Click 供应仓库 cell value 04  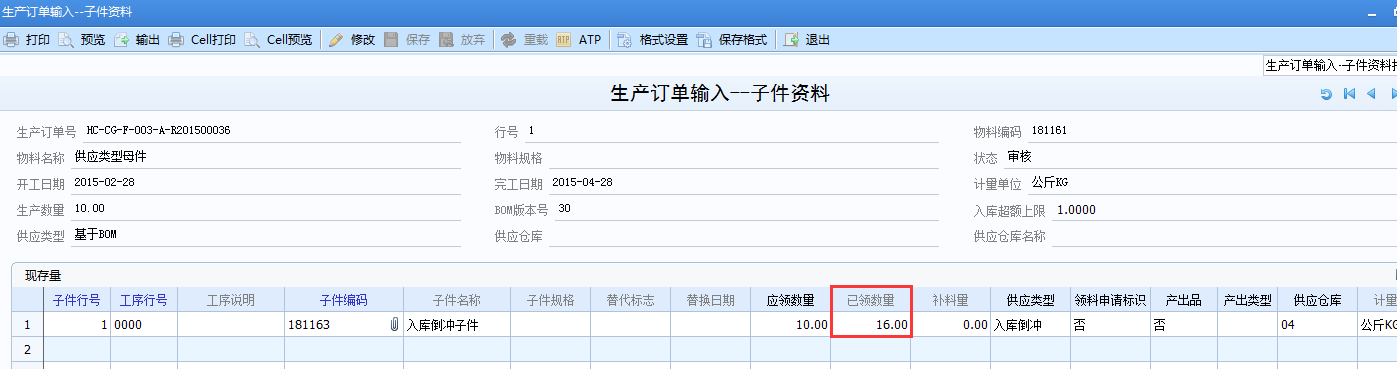point(1317,325)
